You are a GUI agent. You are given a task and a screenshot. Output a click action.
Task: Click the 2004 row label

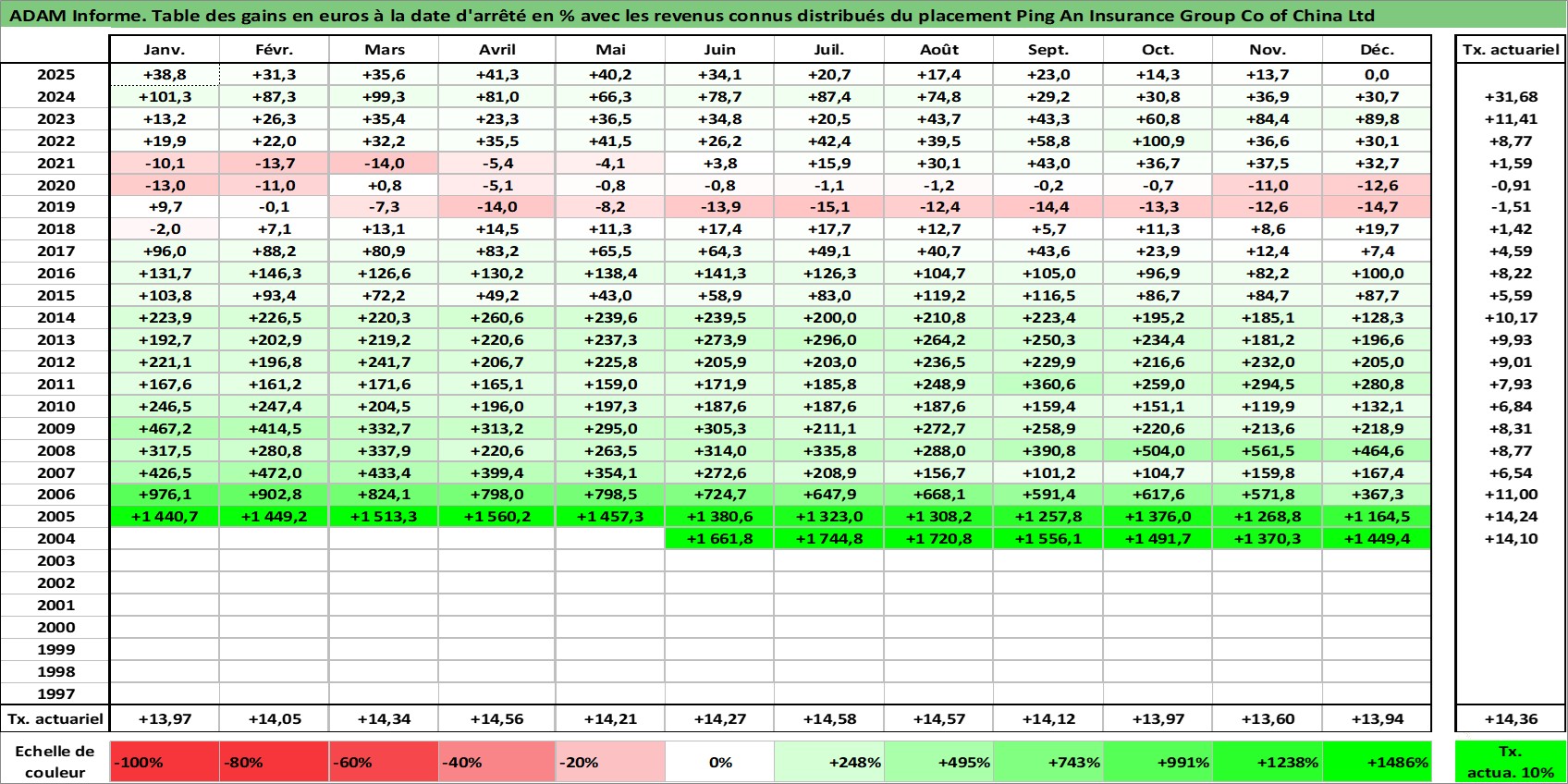(55, 538)
